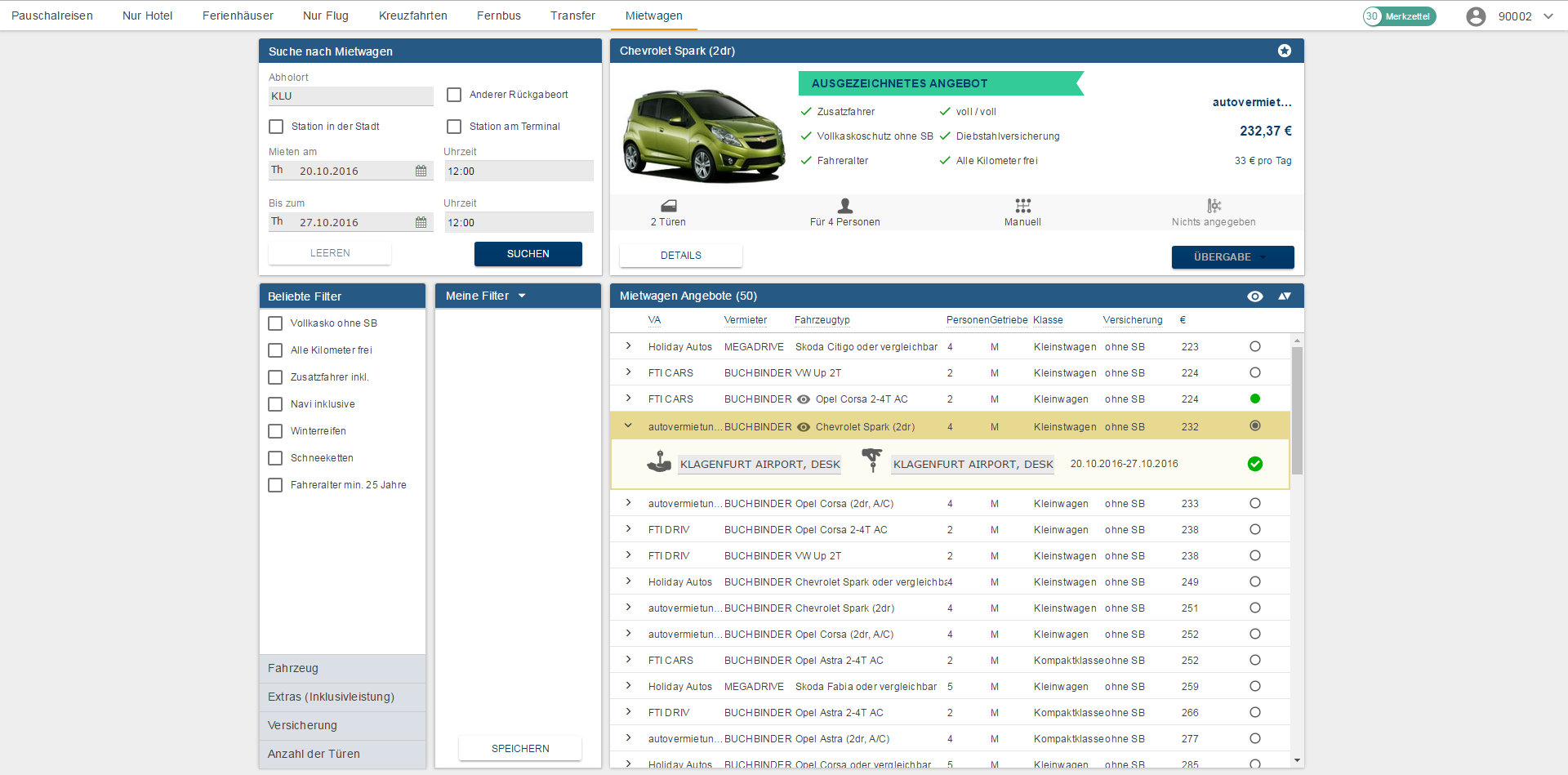Click eye icon next to Opel Corsa 2-4T AC
Image resolution: width=1568 pixels, height=775 pixels.
[x=804, y=400]
